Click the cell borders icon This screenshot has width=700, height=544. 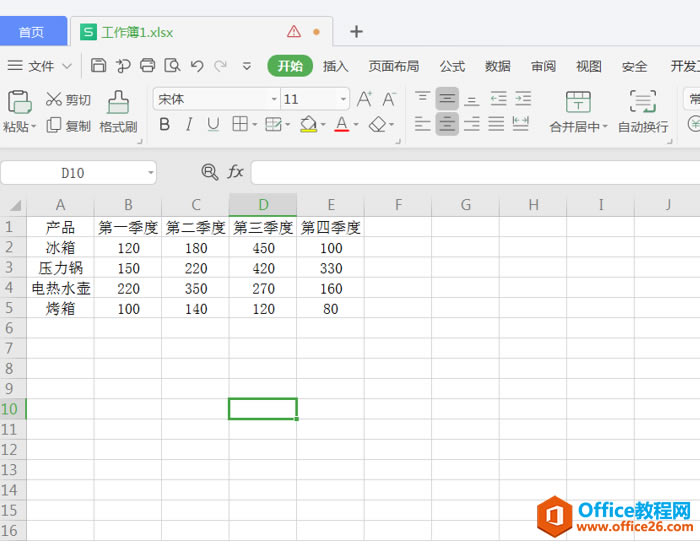pos(240,124)
